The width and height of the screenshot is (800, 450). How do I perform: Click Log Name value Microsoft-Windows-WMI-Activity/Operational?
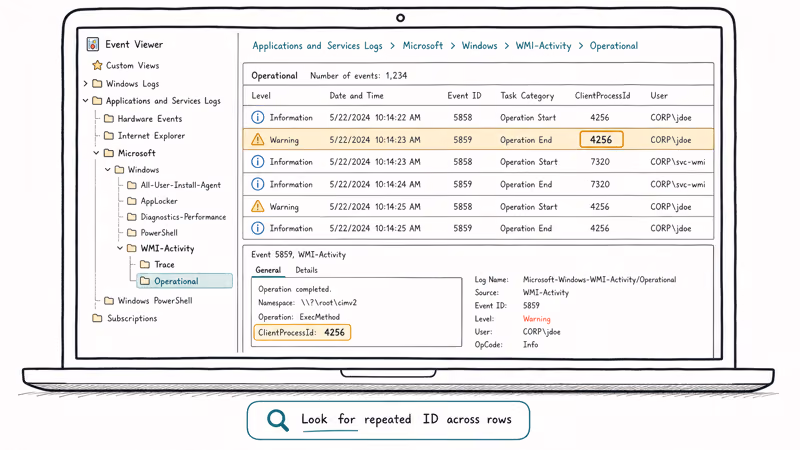coord(599,280)
